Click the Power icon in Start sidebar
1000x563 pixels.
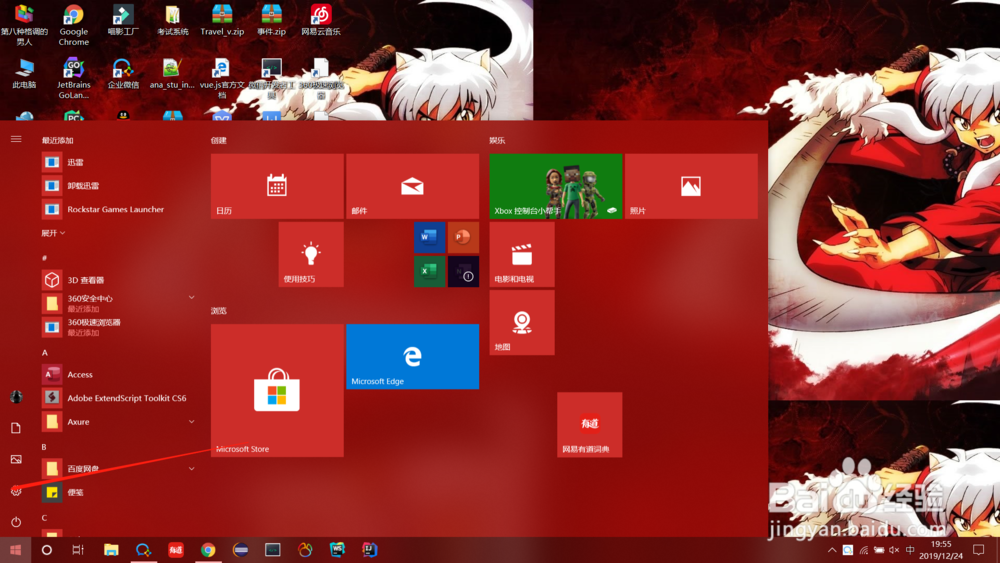pyautogui.click(x=16, y=522)
